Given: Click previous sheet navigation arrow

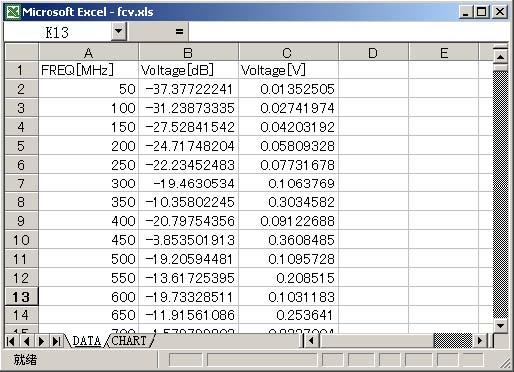Looking at the screenshot, I should pyautogui.click(x=26, y=341).
